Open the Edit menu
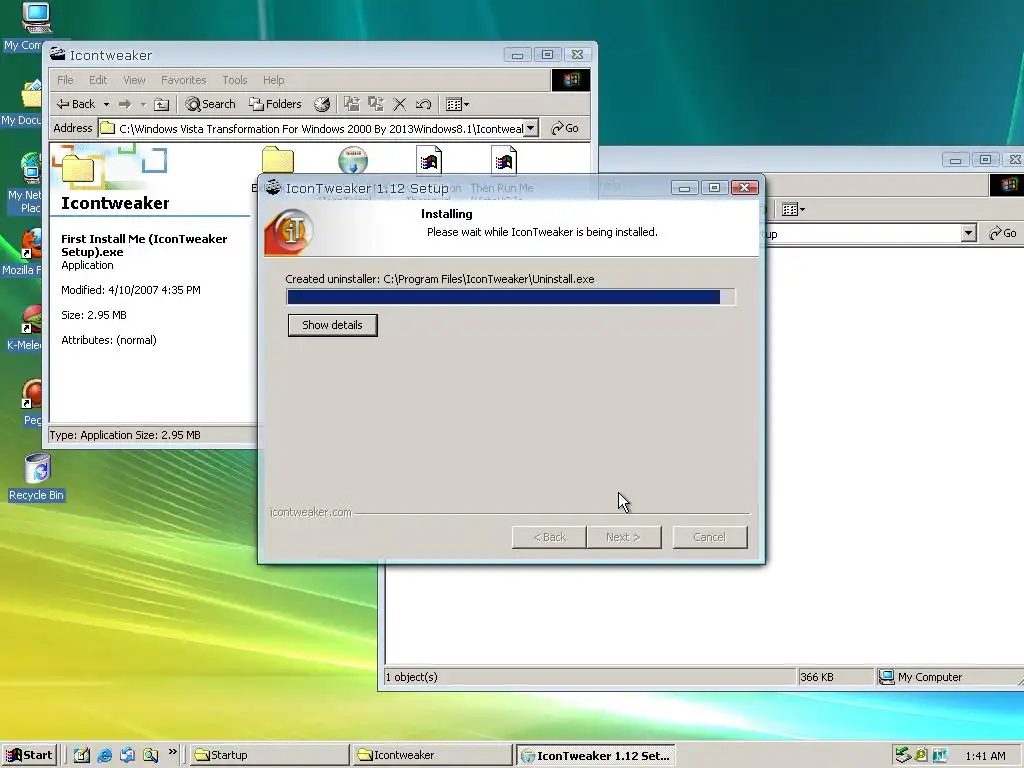 [98, 80]
